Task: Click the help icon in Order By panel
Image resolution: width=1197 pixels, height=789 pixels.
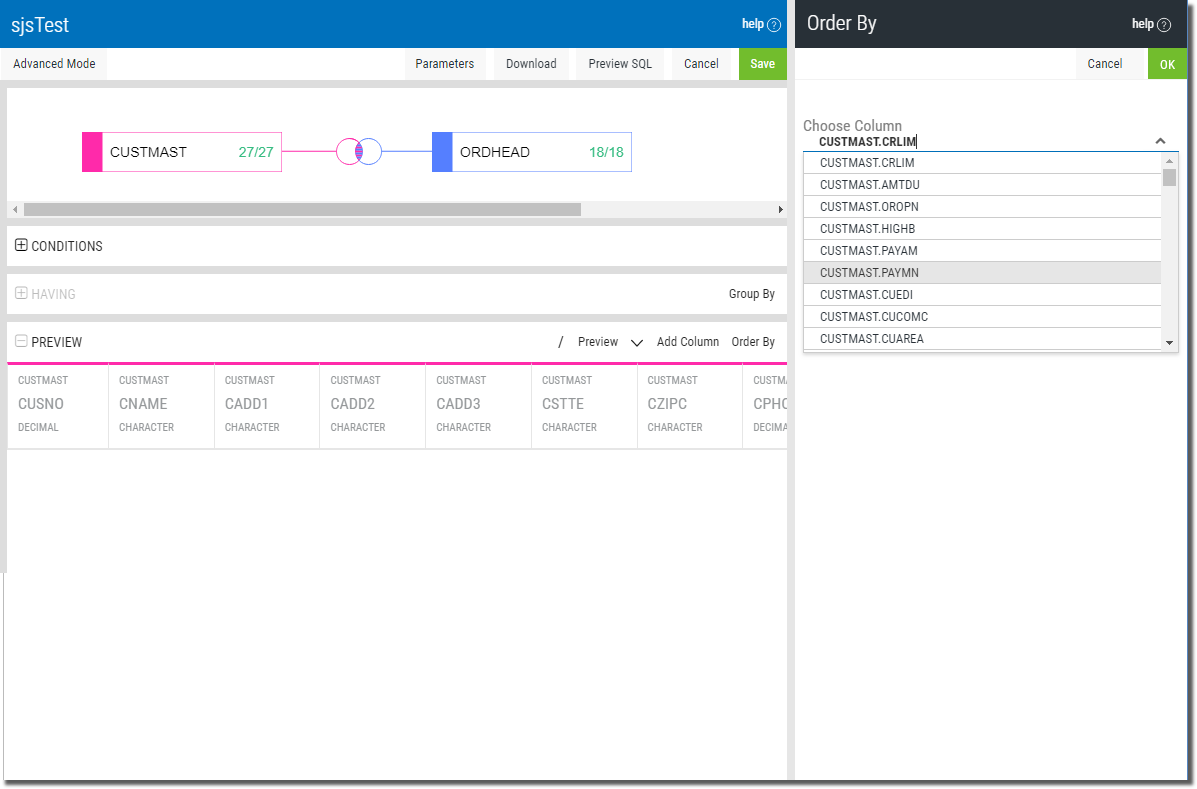Action: coord(1164,24)
